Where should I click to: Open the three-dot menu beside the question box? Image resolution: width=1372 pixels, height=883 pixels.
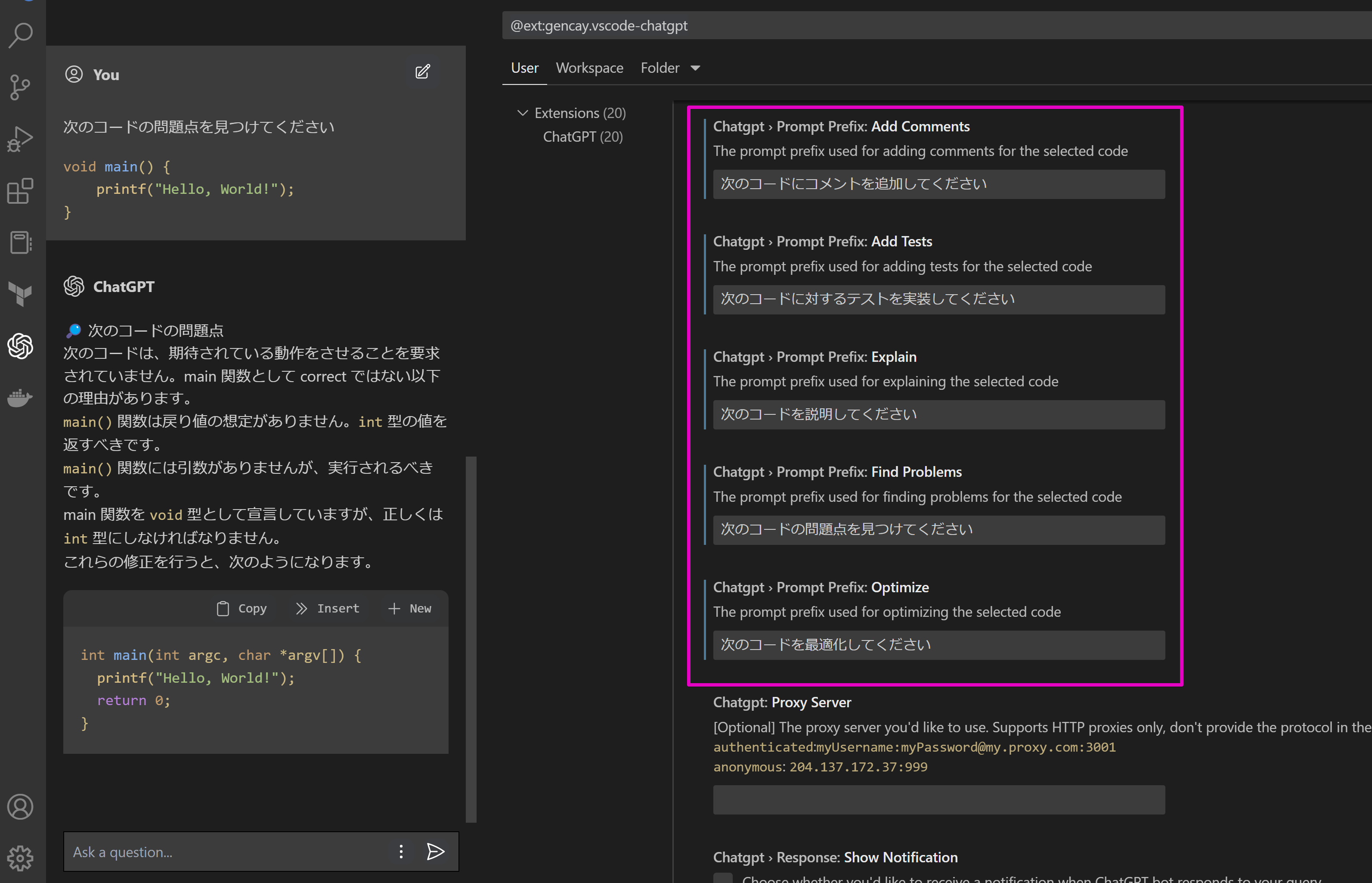[401, 852]
